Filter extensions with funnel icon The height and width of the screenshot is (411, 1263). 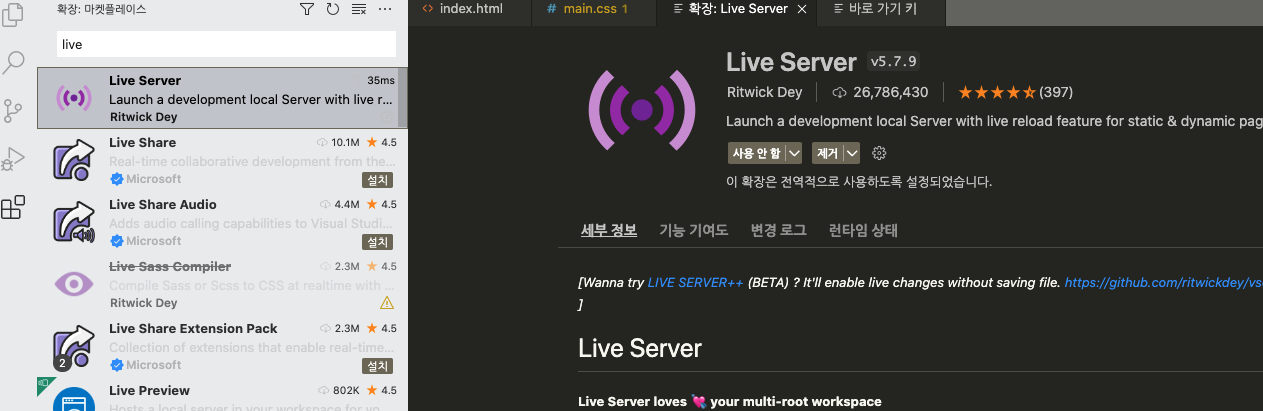(307, 9)
